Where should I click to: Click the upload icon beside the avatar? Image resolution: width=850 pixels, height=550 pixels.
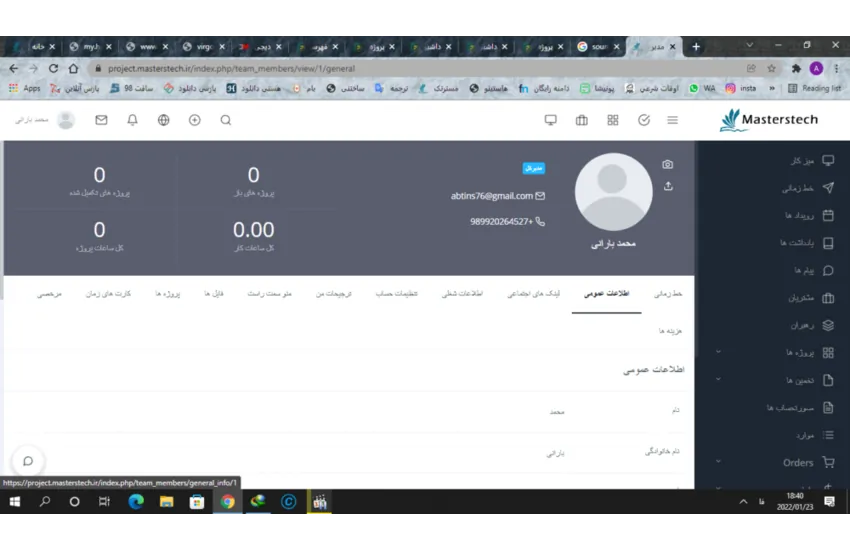pos(668,186)
